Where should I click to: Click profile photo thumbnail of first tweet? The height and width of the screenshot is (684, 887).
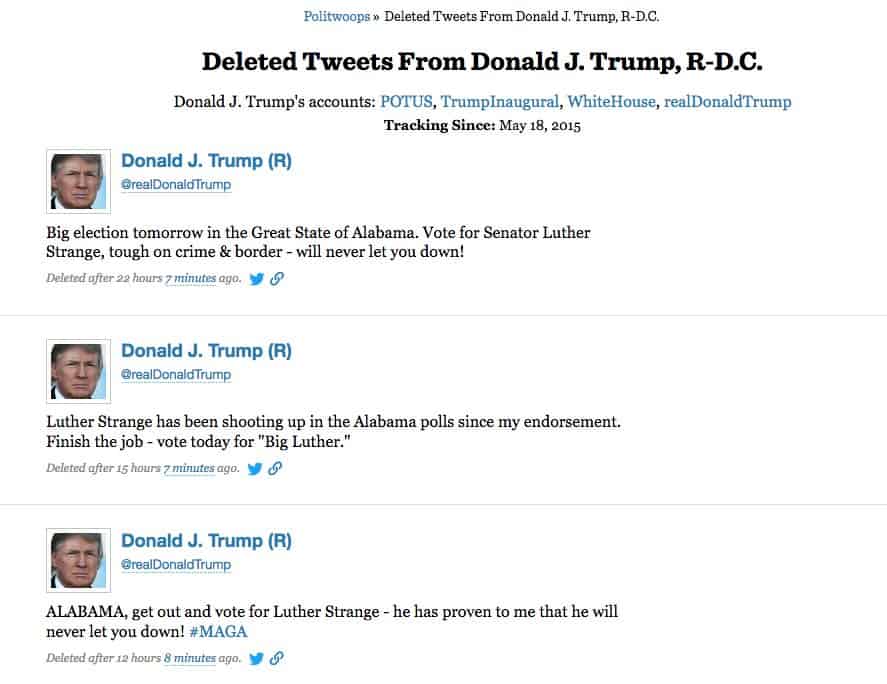79,182
